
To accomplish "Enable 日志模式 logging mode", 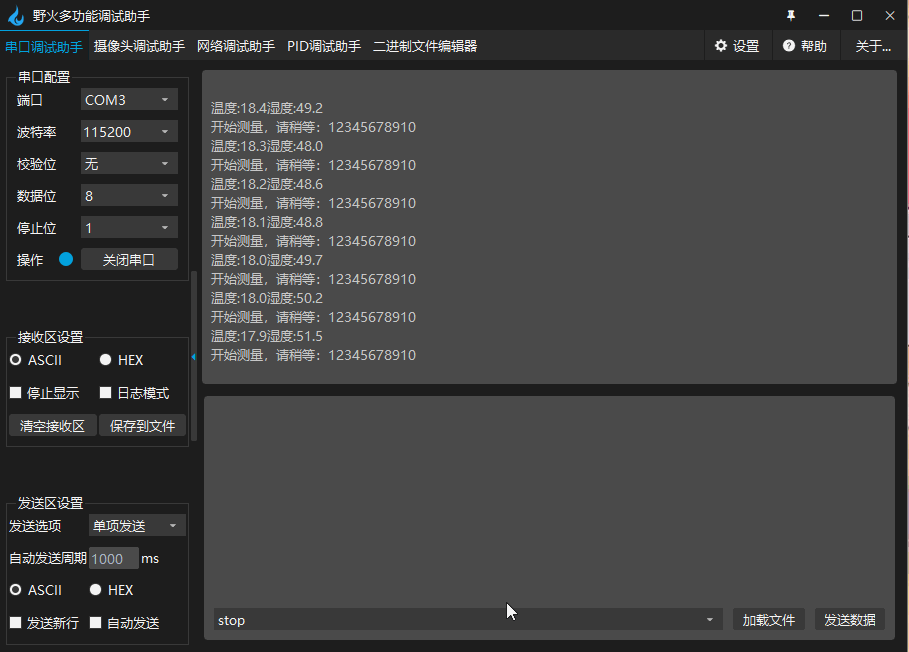I will click(105, 392).
